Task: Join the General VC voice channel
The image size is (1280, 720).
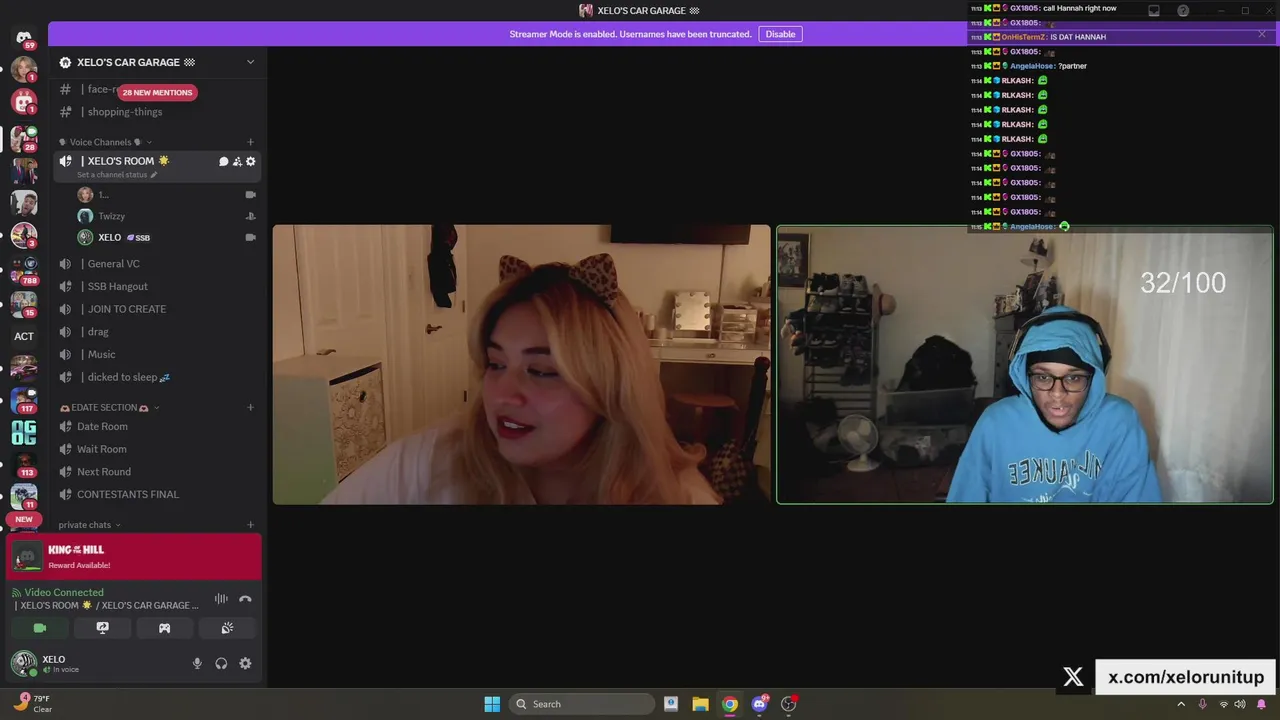Action: [157, 264]
